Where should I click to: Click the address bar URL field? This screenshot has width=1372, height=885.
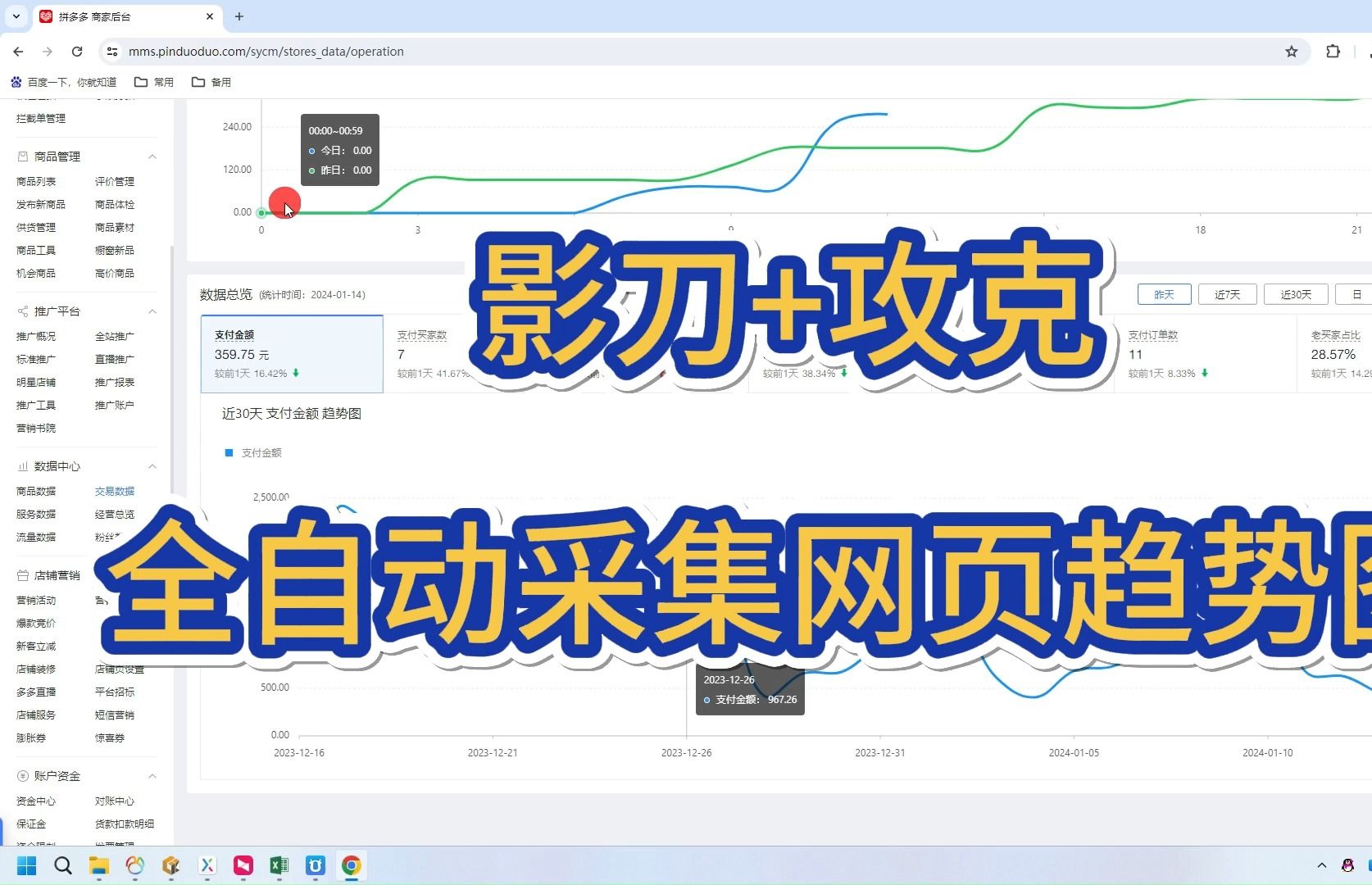tap(705, 52)
